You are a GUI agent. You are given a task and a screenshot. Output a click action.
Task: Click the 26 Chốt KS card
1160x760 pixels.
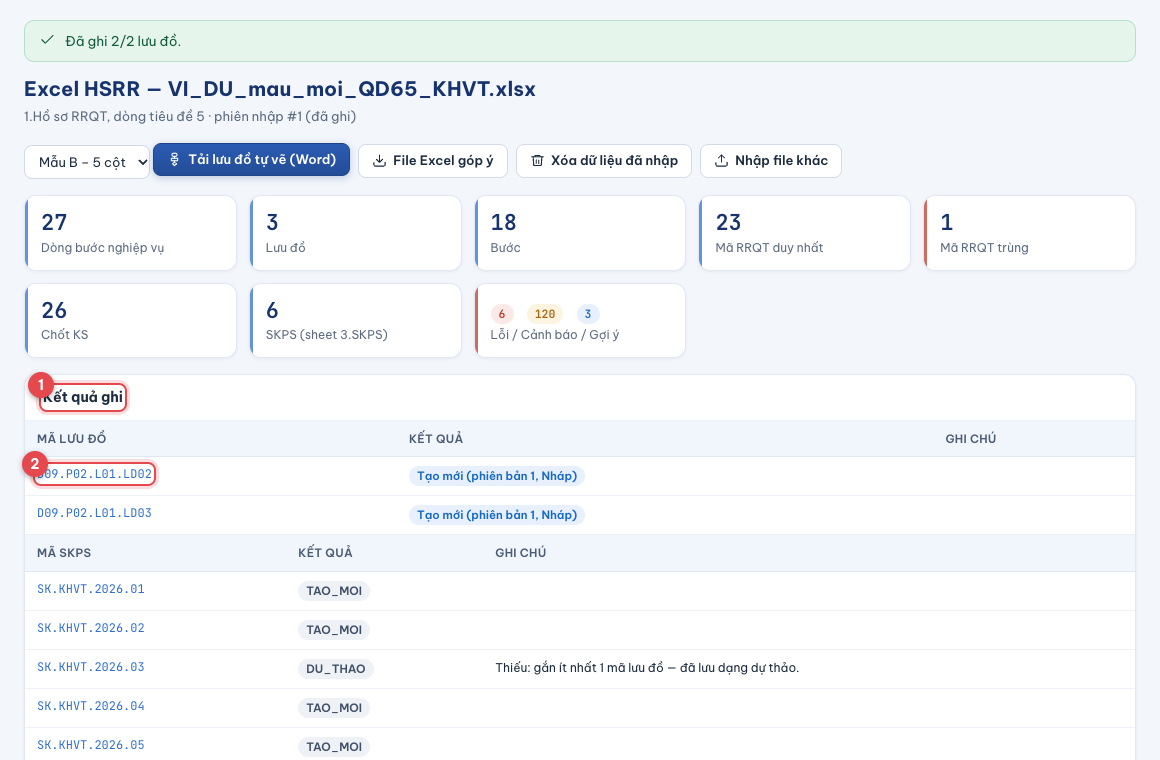131,320
